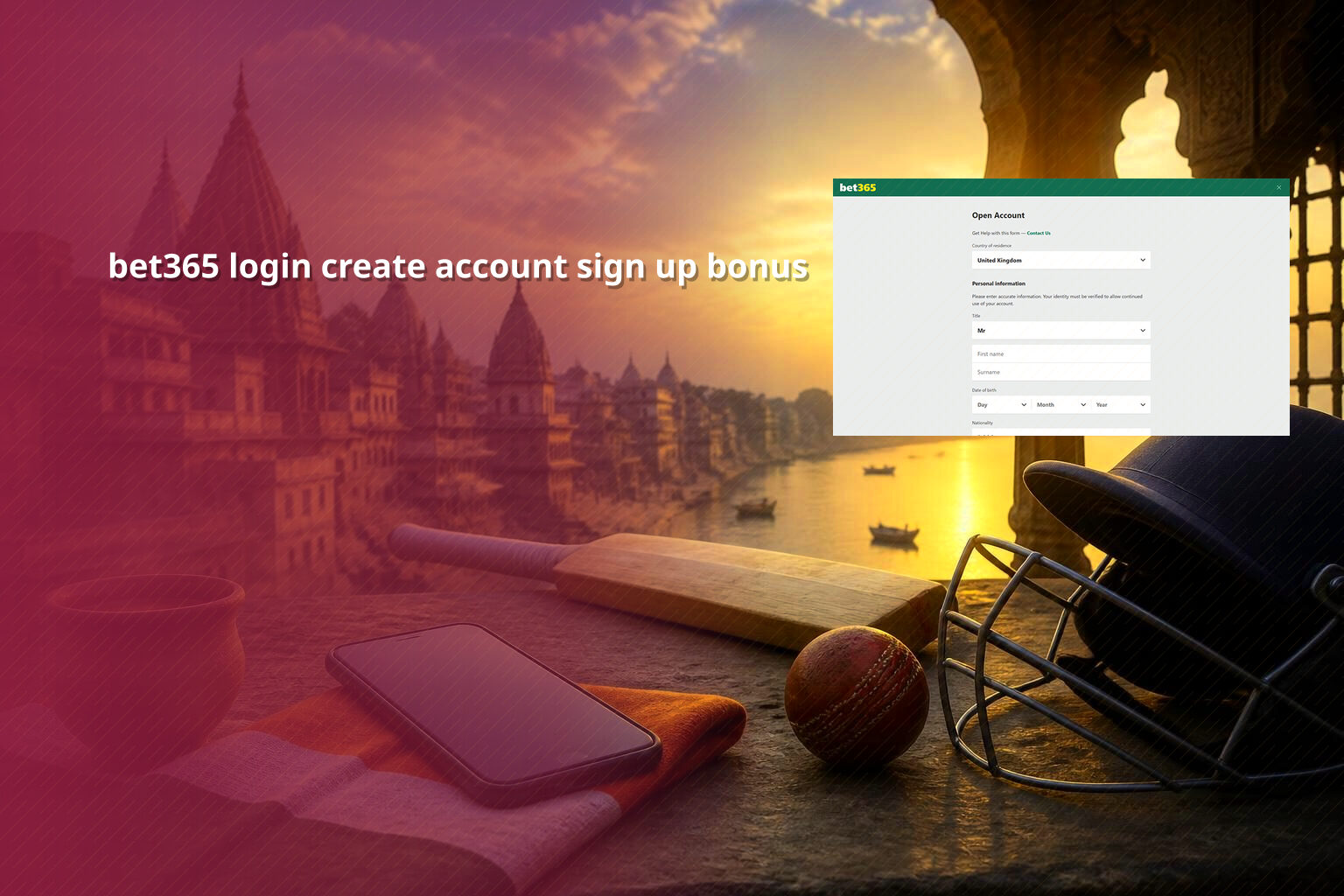This screenshot has width=1344, height=896.
Task: Focus the First name input field
Action: [x=1061, y=353]
